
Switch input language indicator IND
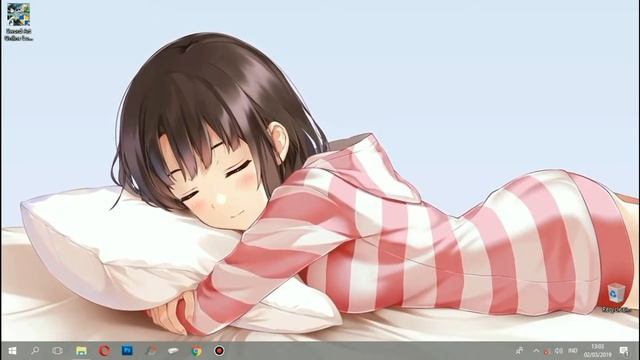[x=573, y=351]
